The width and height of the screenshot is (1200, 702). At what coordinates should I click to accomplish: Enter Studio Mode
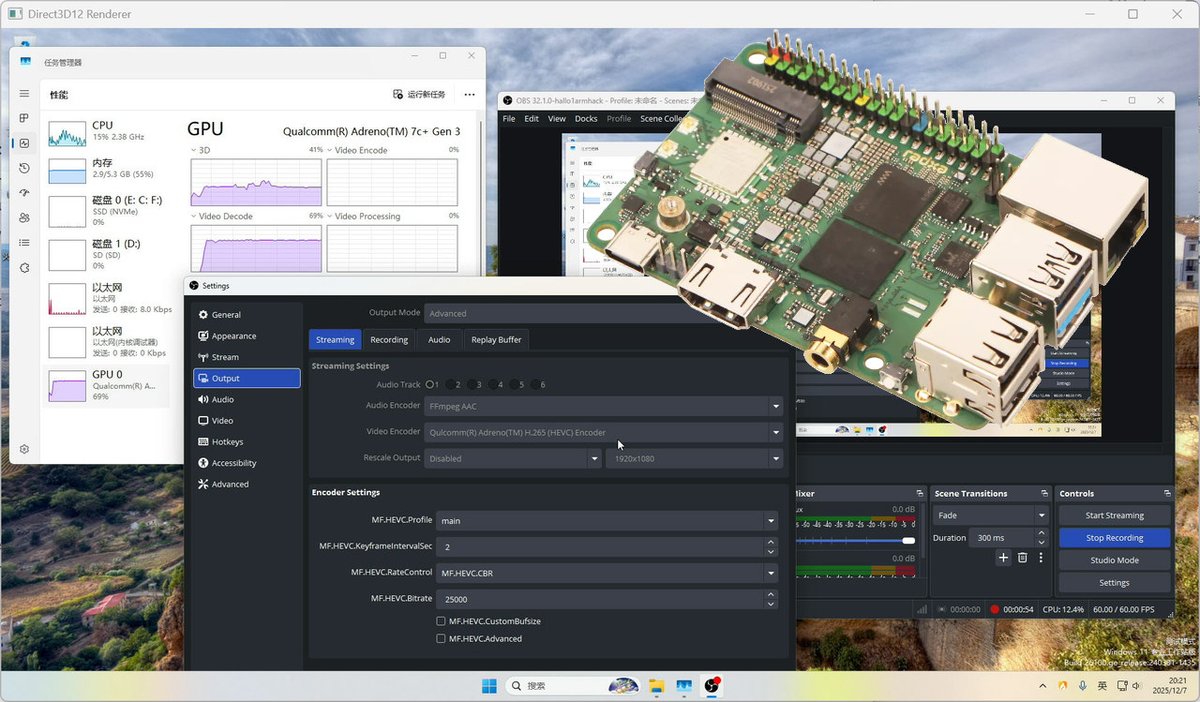point(1114,560)
